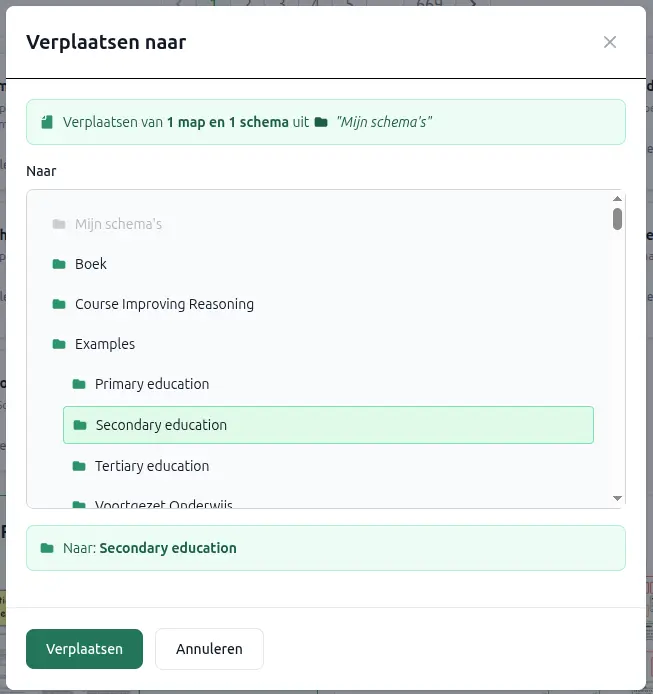Click the file icon in the info banner

47,122
